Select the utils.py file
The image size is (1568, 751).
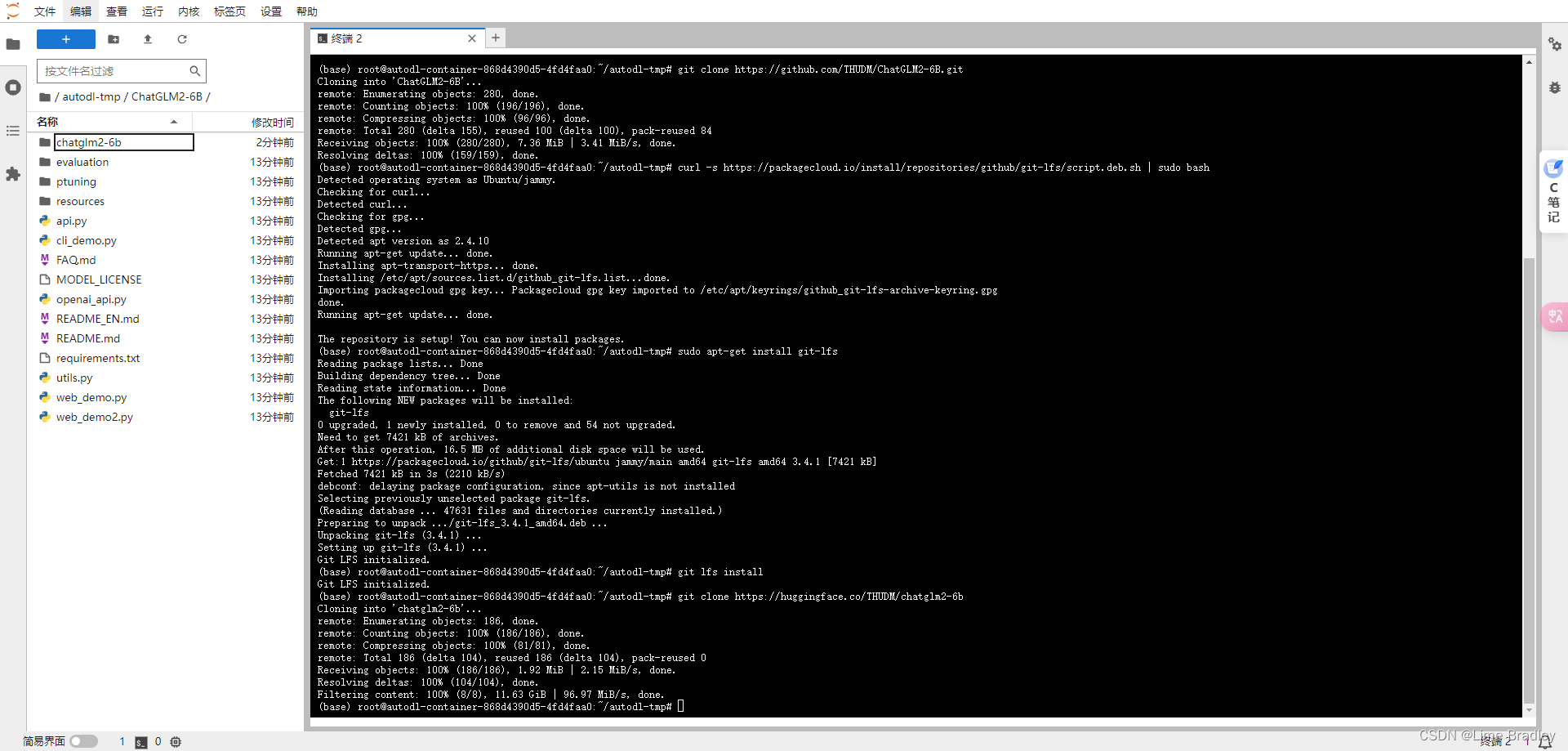(x=166, y=378)
